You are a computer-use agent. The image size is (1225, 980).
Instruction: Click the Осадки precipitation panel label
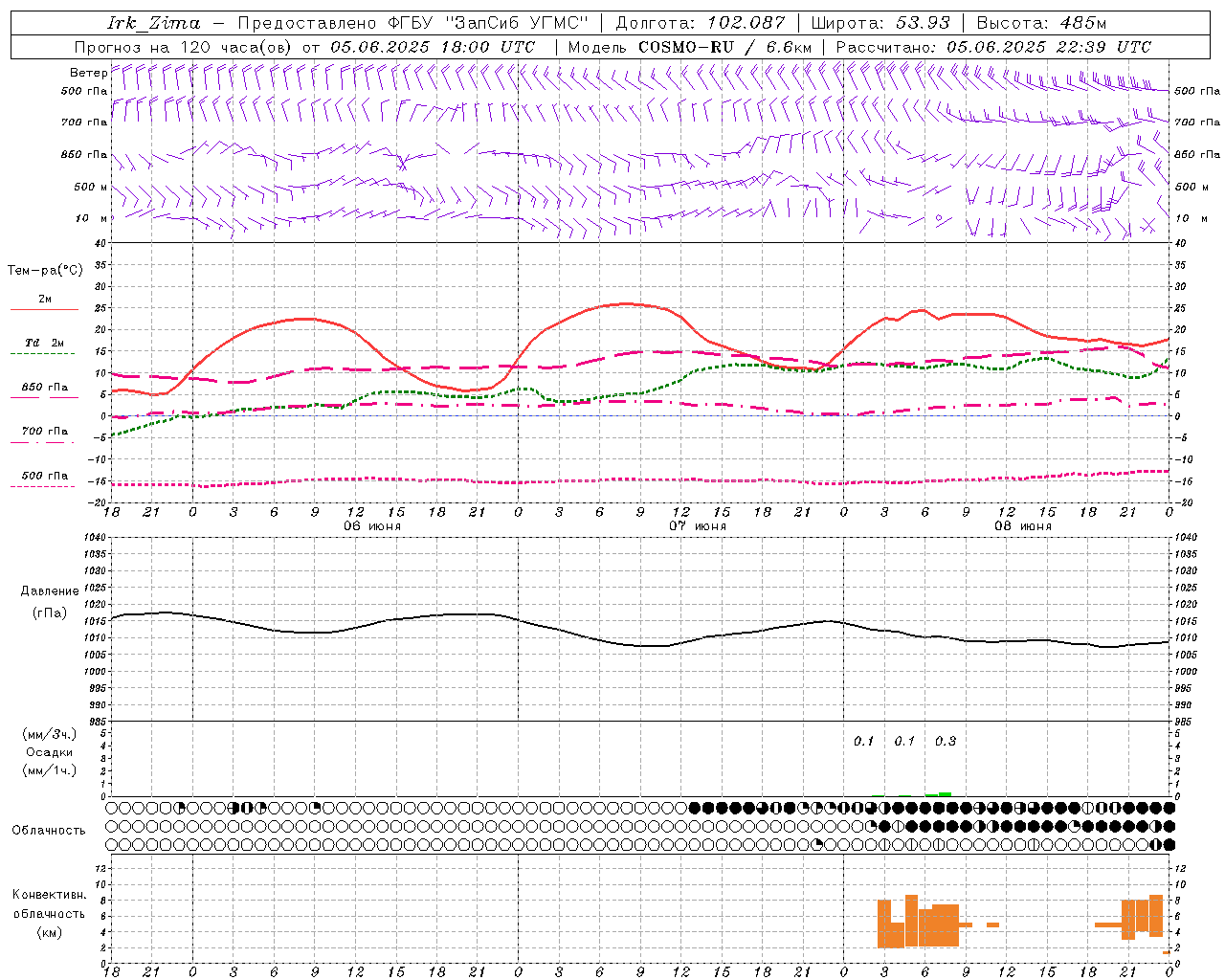49,752
